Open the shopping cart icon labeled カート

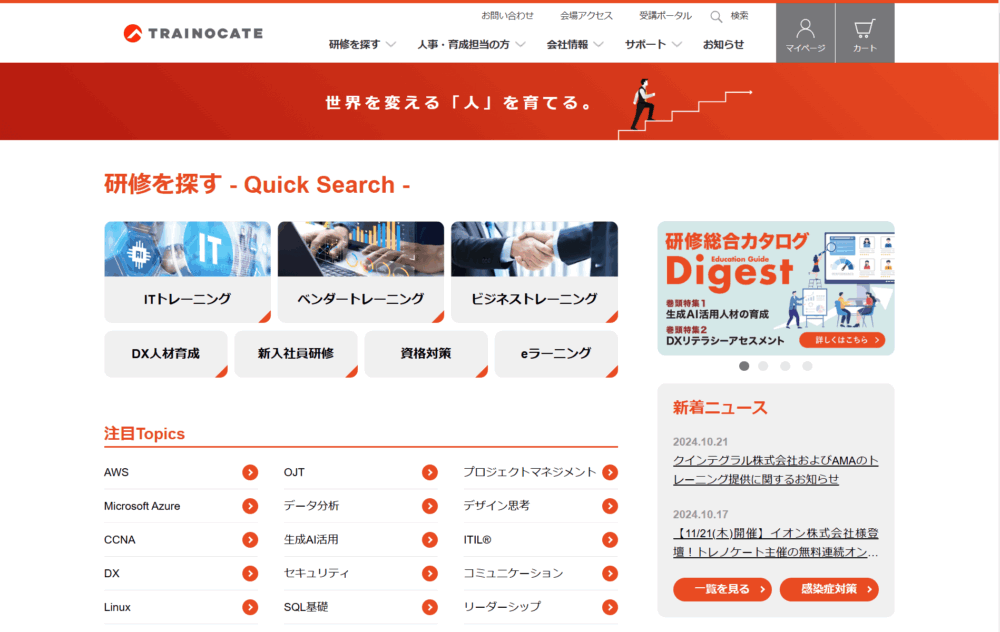coord(865,33)
